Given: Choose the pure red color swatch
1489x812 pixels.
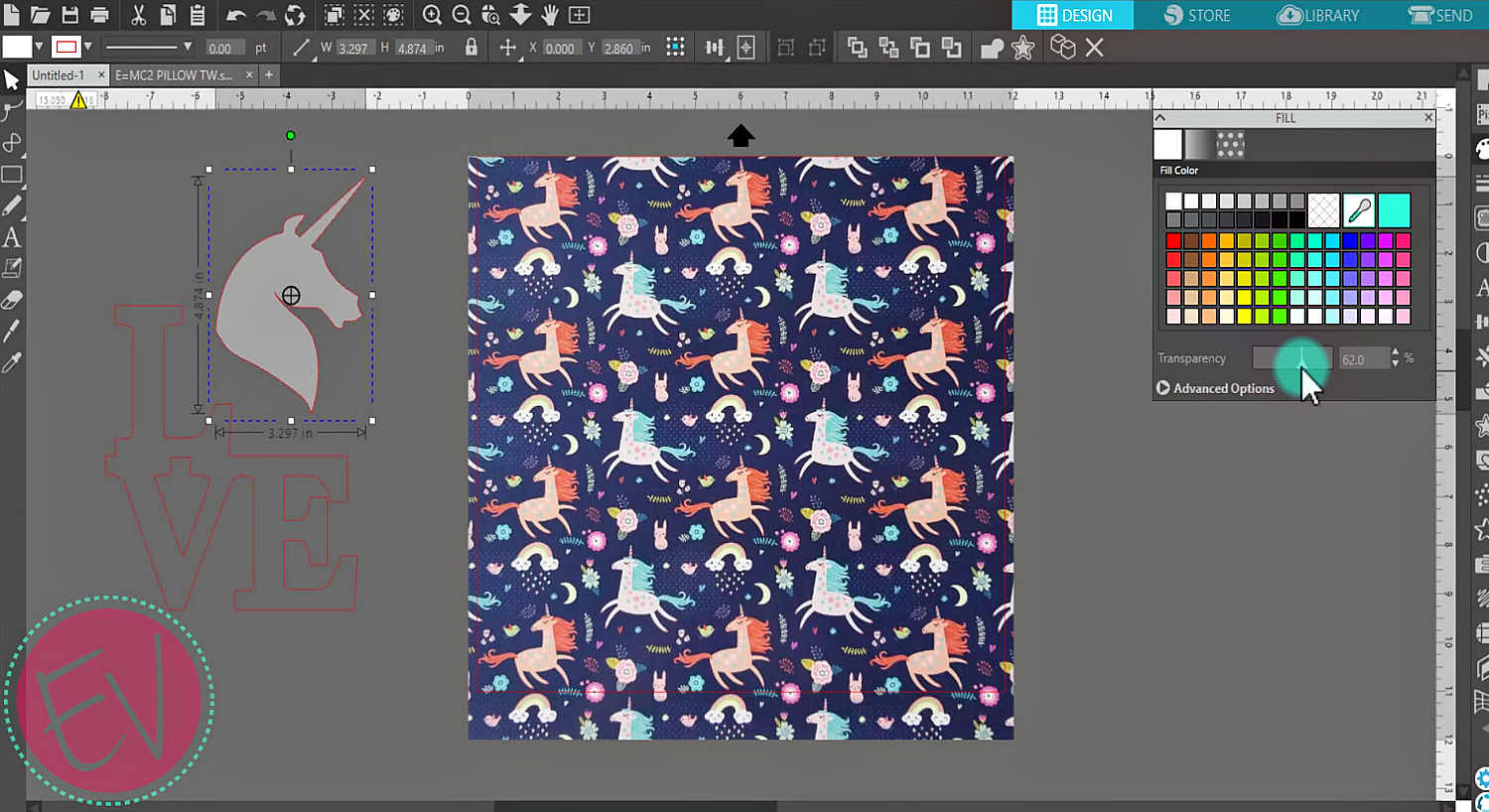Looking at the screenshot, I should tap(1173, 240).
